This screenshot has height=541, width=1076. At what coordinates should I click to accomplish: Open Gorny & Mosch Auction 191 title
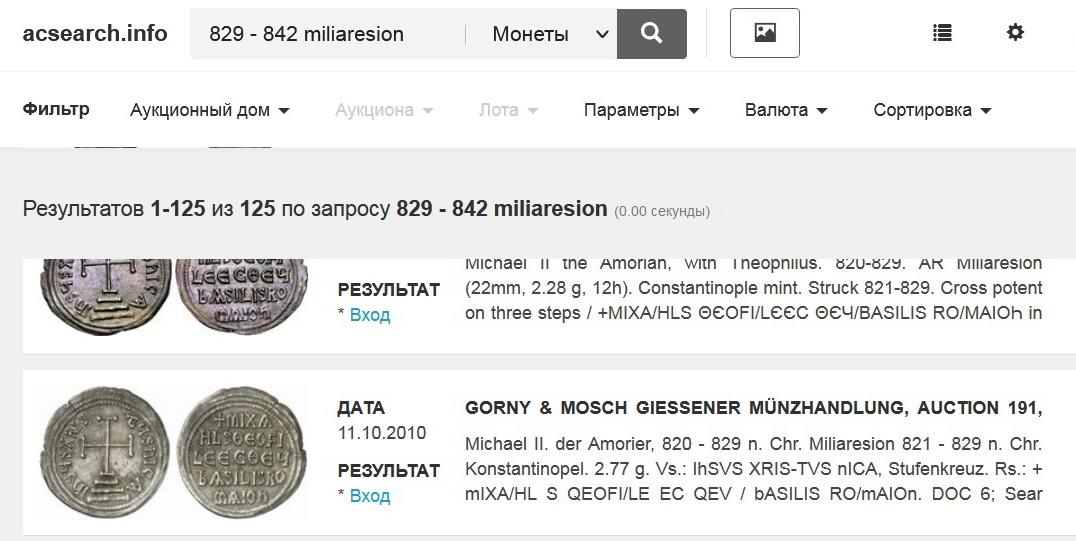click(753, 408)
